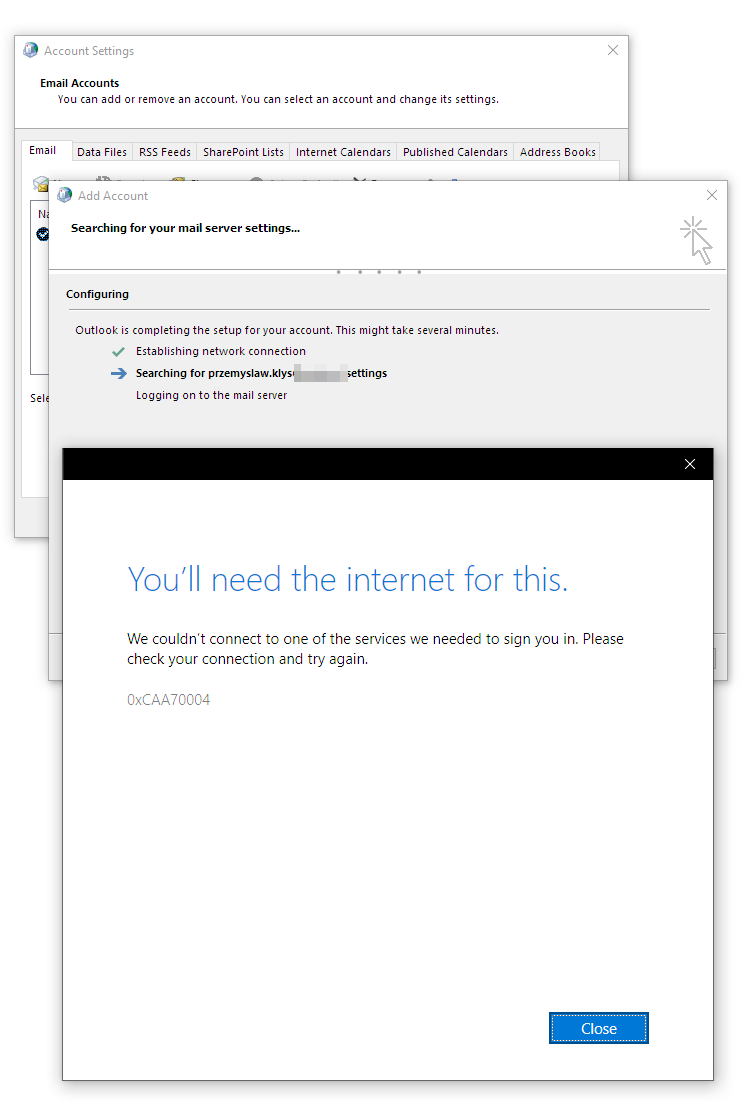
Task: Click the sparkle cursor wizard icon
Action: point(696,240)
